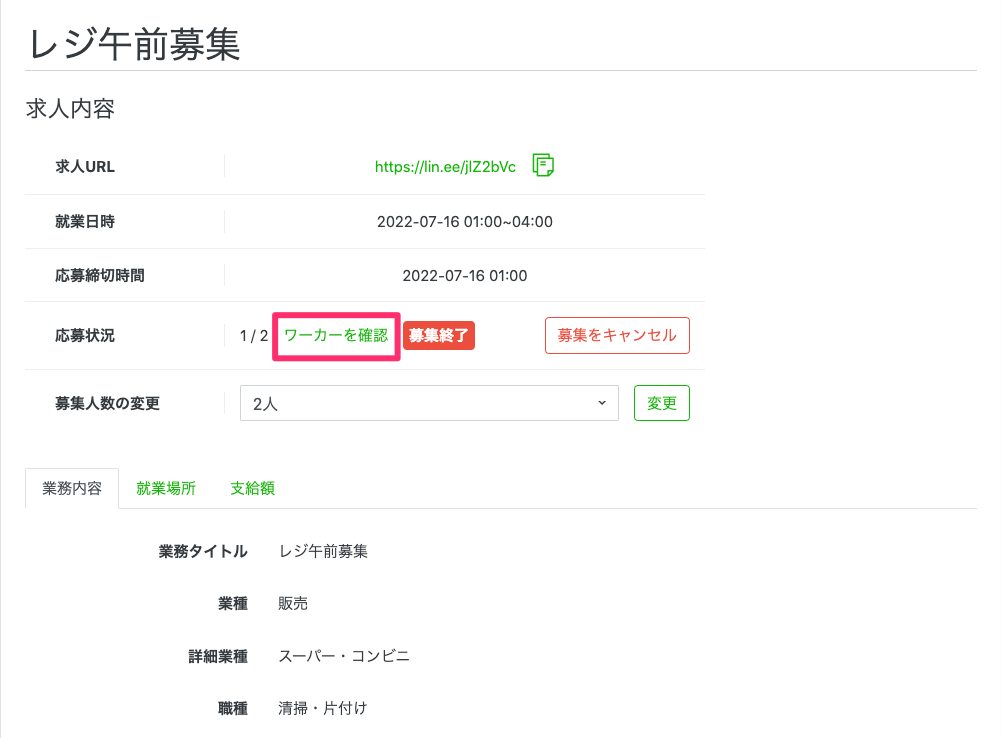Expand the 募集人数の変更 dropdown showing 2人
The height and width of the screenshot is (738, 1002).
(x=429, y=403)
